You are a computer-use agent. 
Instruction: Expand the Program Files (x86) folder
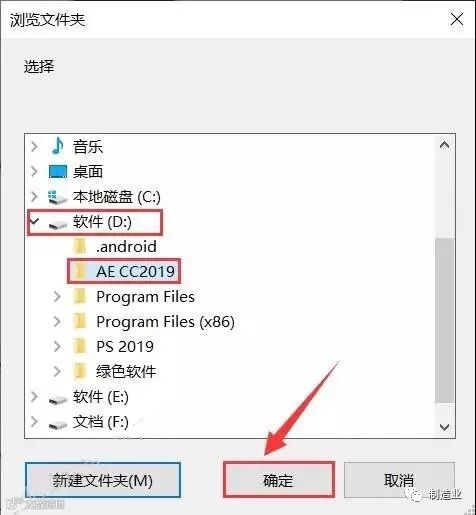point(57,321)
